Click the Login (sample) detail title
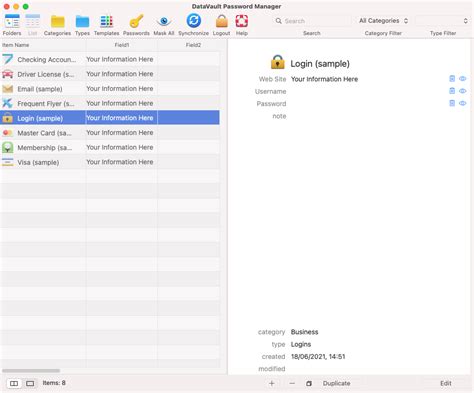The width and height of the screenshot is (474, 393). [x=320, y=64]
